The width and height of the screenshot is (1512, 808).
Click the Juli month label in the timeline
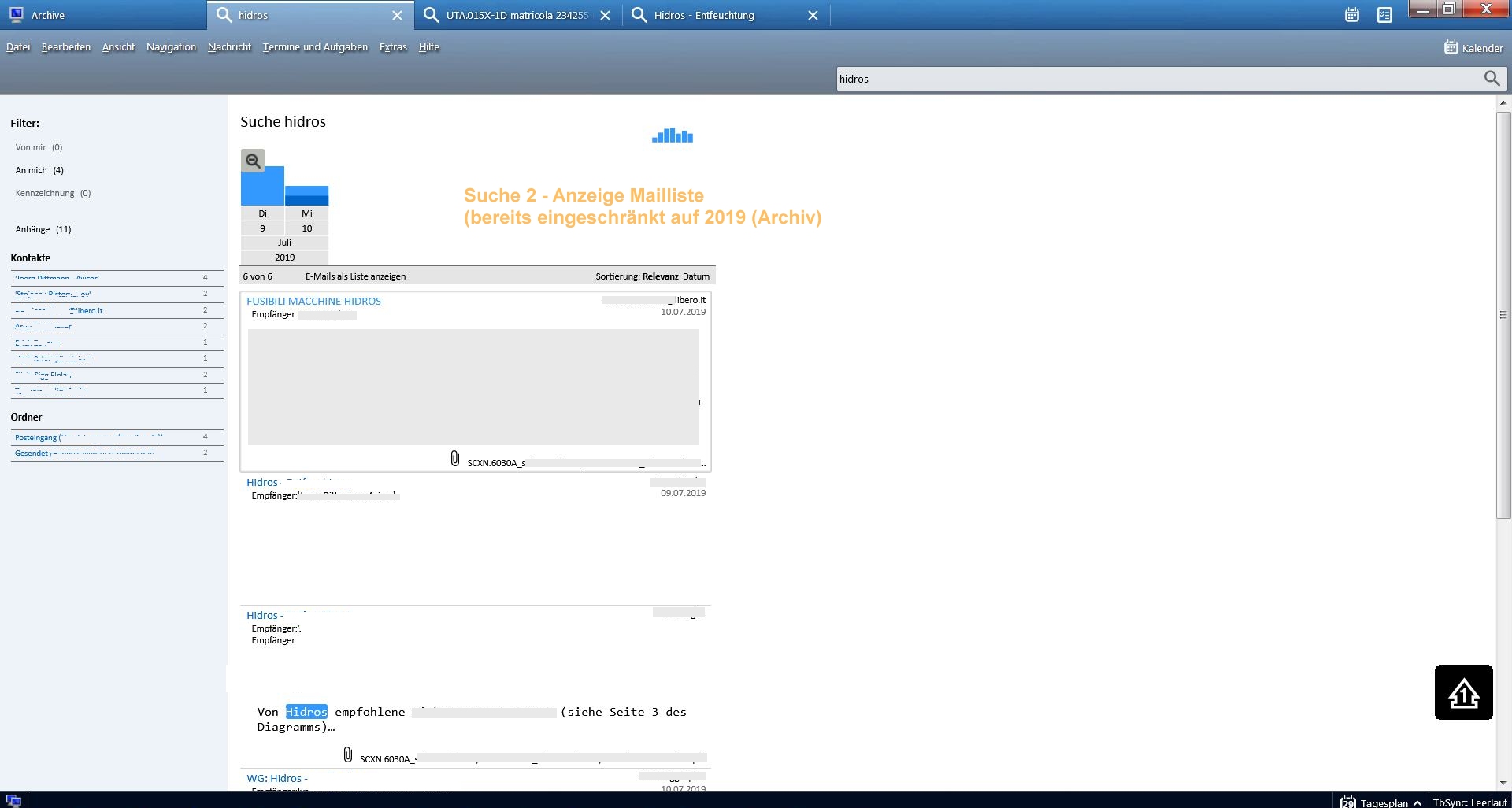point(284,243)
